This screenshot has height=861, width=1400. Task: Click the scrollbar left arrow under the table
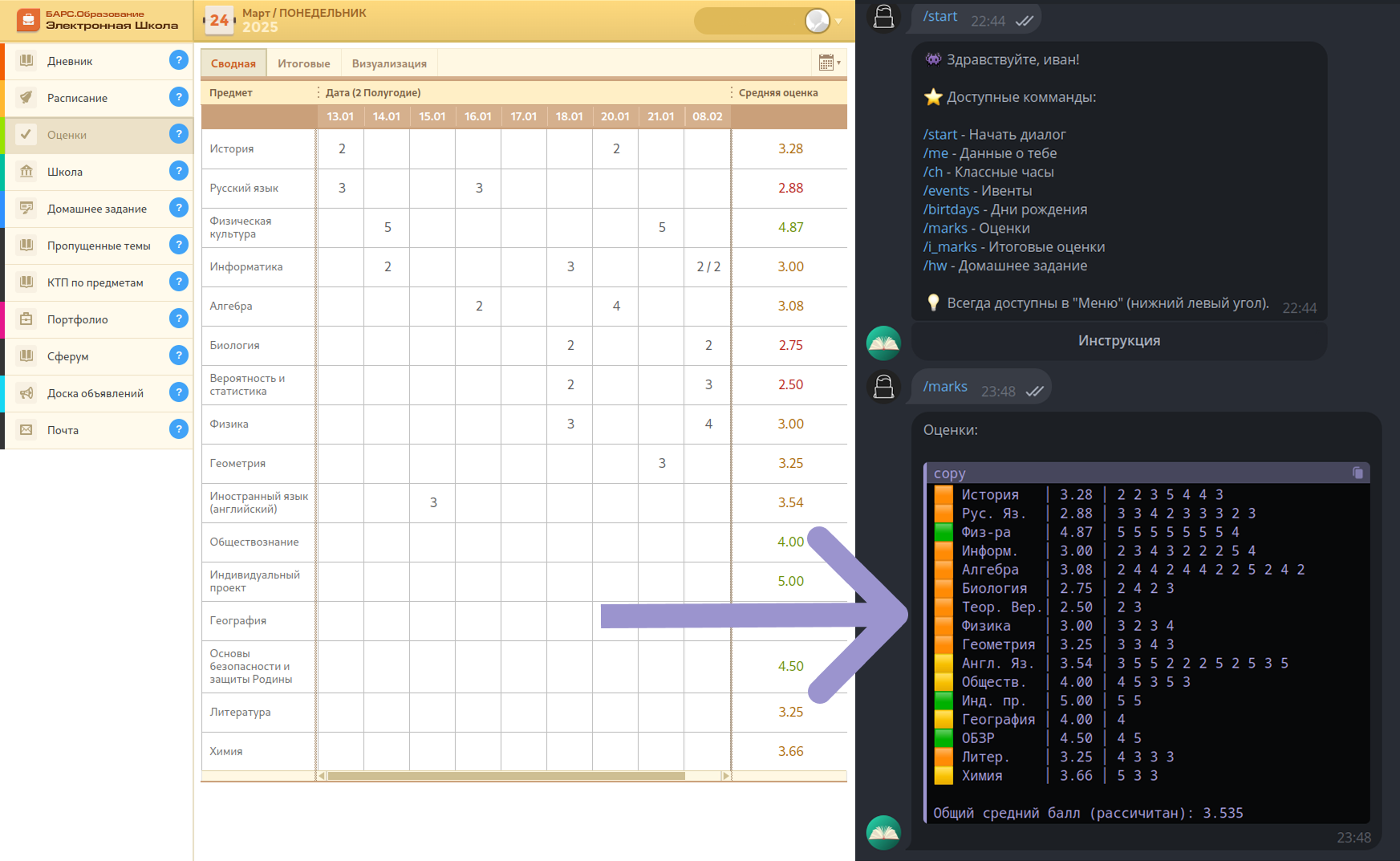click(322, 776)
